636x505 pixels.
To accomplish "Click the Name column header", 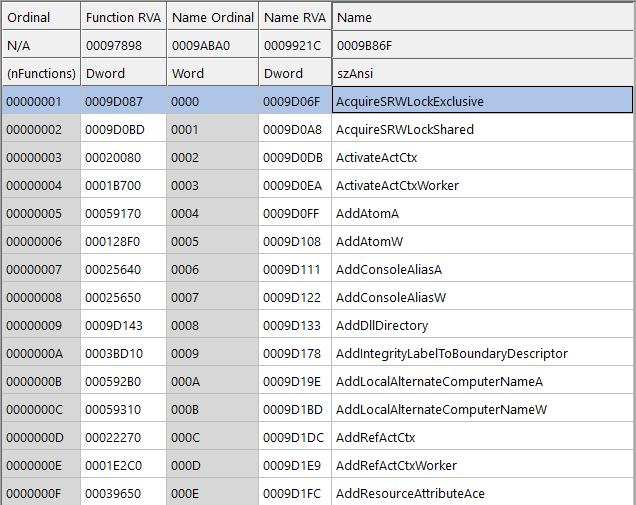I will (x=482, y=17).
